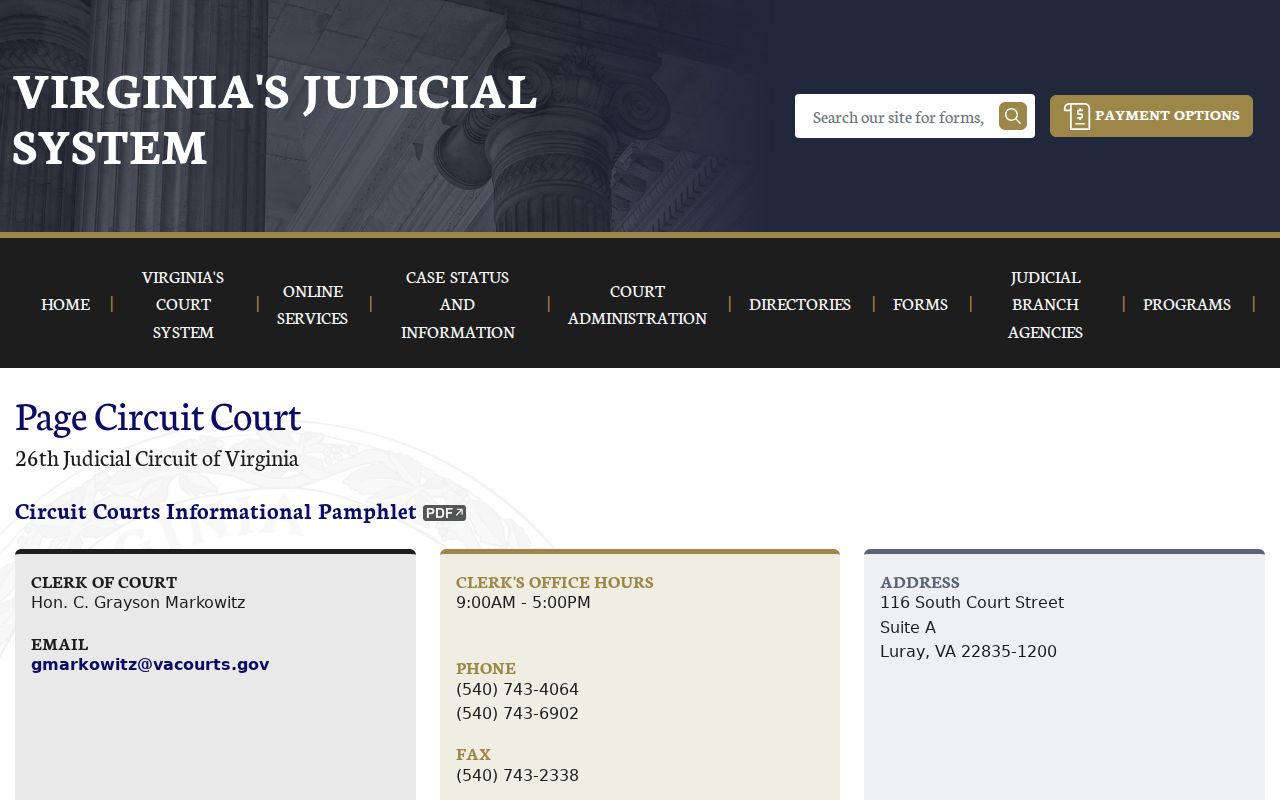Open the Payment Options button

pyautogui.click(x=1151, y=116)
